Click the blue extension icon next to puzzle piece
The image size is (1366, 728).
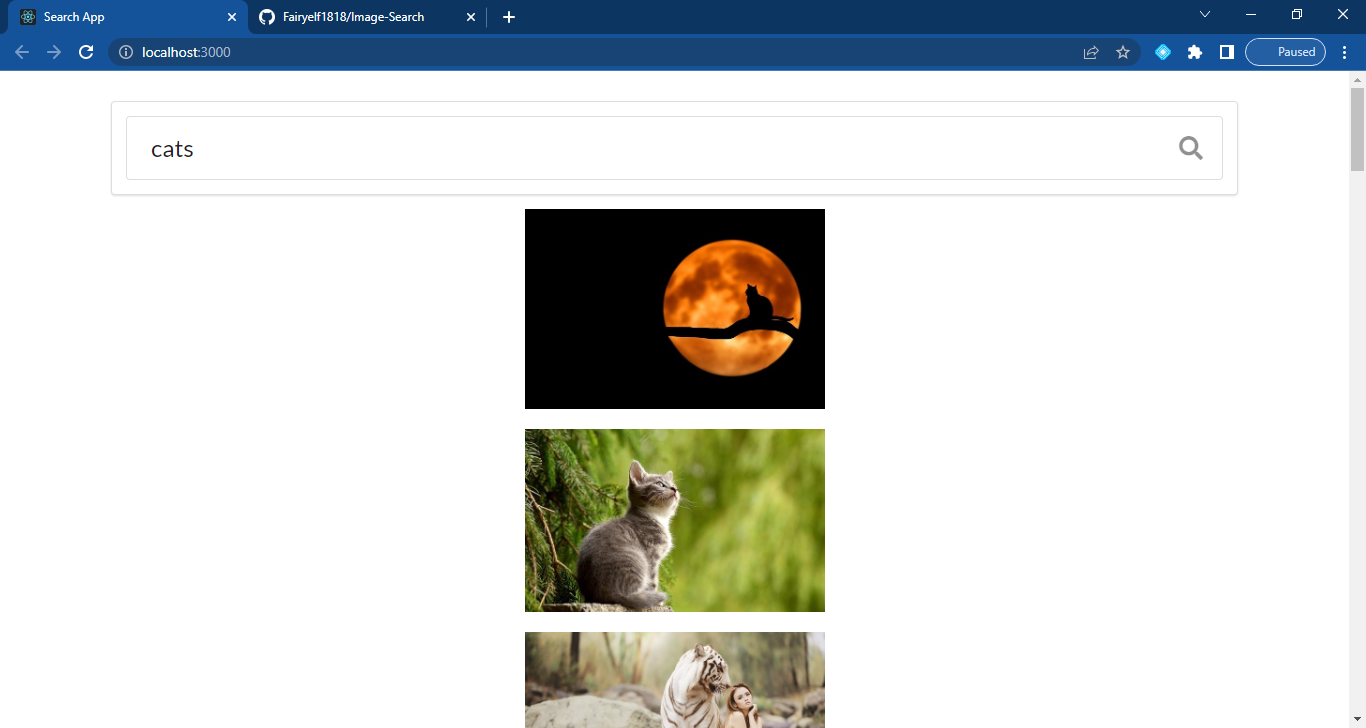1162,52
